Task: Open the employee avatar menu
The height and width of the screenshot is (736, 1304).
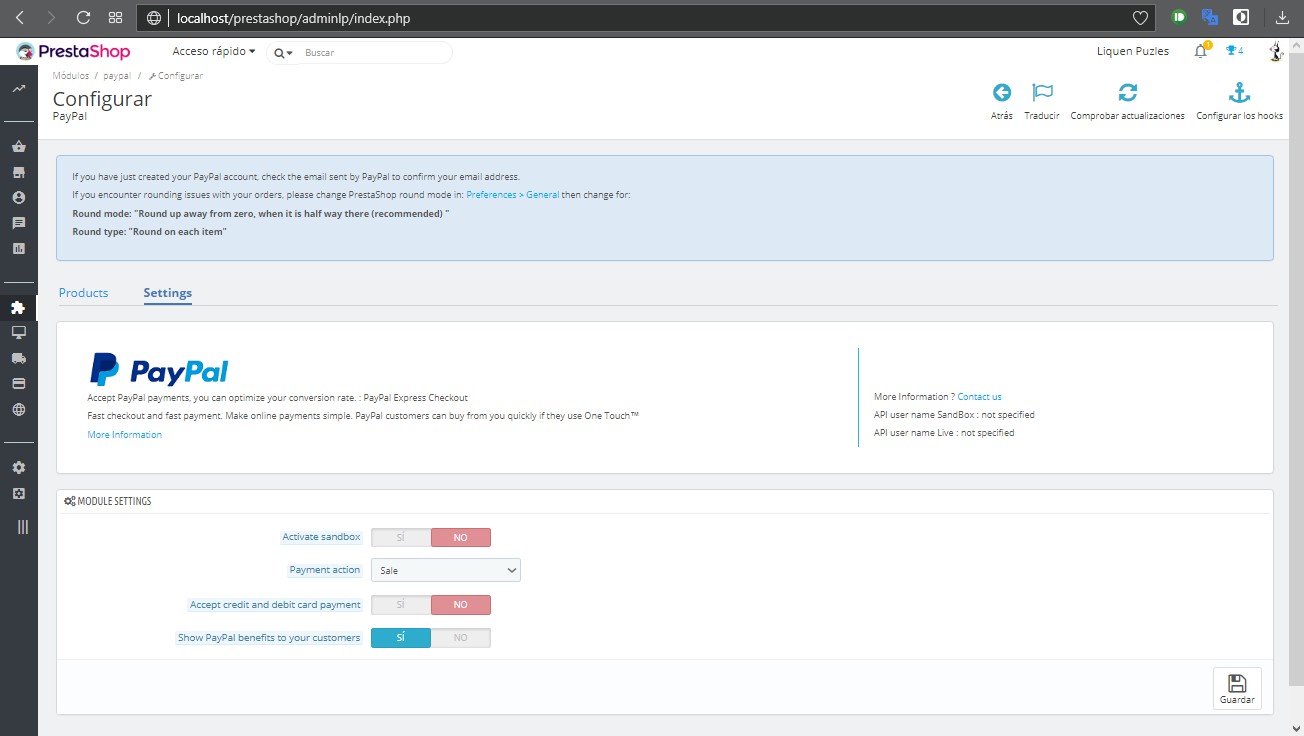Action: (1275, 51)
